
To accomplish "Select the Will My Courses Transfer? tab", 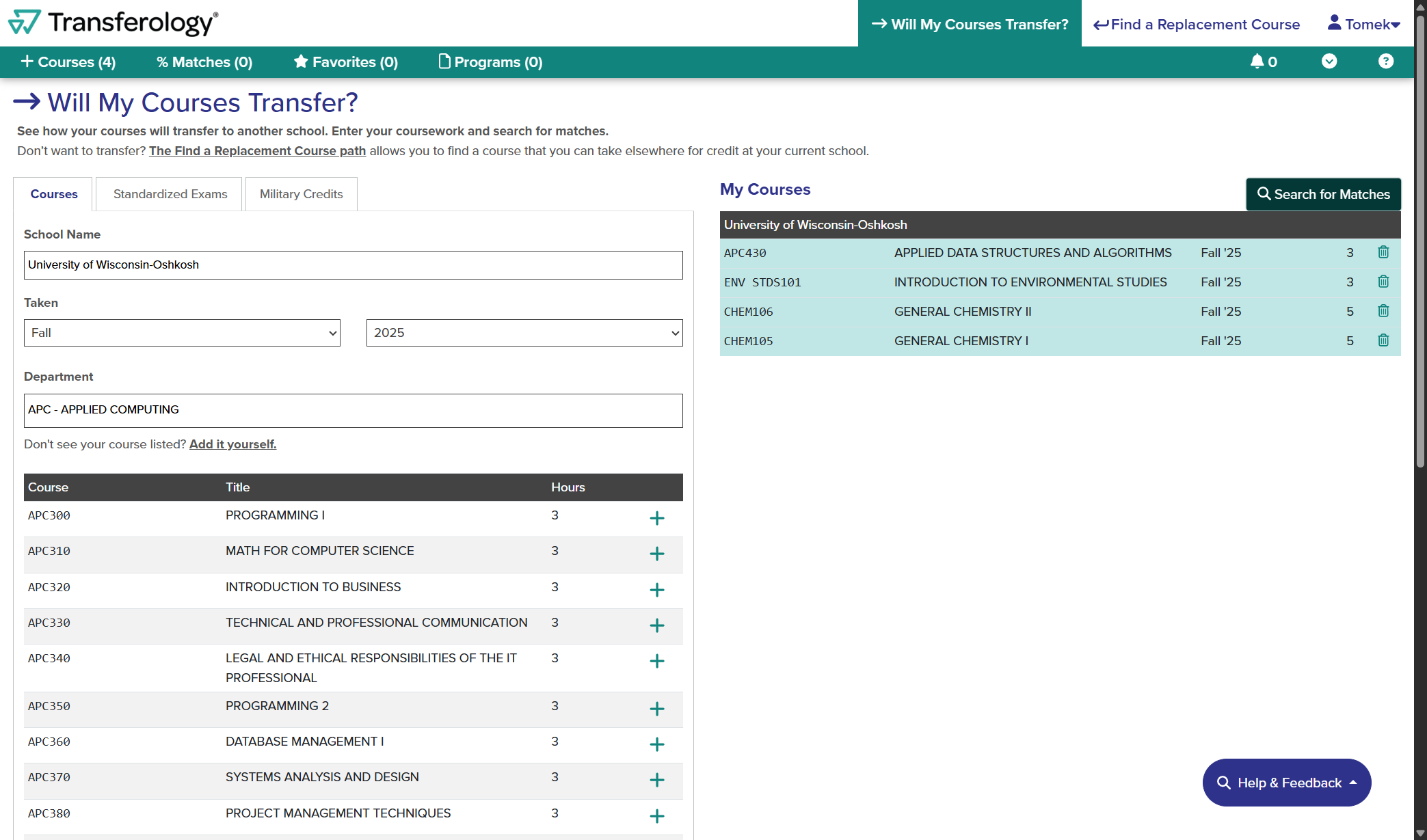I will 970,24.
